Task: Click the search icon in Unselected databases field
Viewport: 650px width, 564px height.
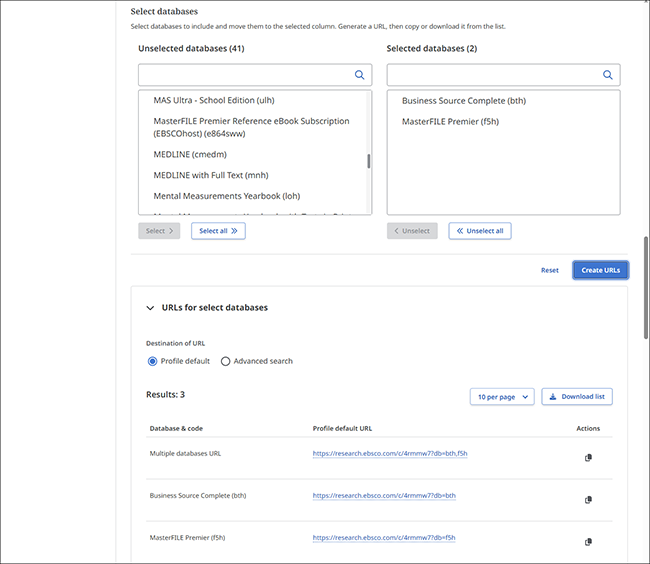Action: pos(359,75)
